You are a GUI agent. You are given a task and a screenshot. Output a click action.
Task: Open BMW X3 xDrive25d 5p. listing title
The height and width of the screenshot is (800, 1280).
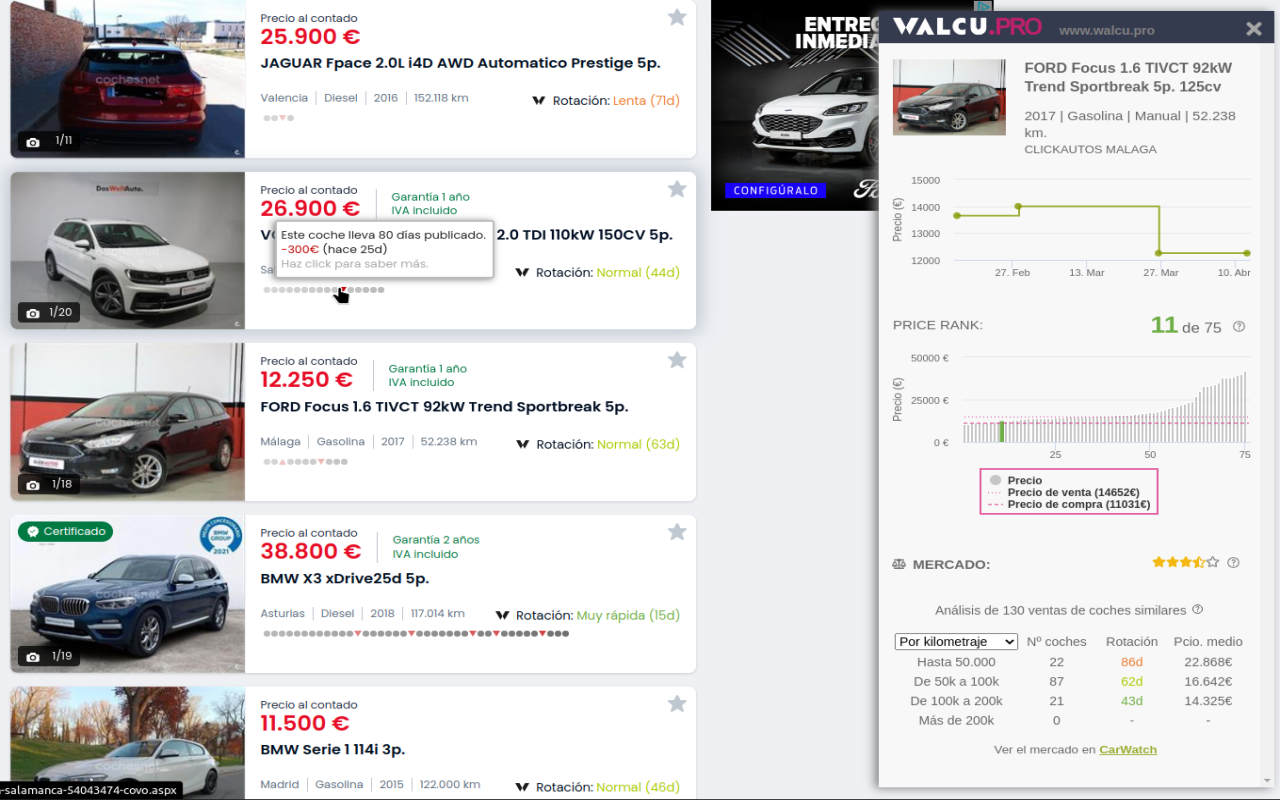[x=344, y=579]
